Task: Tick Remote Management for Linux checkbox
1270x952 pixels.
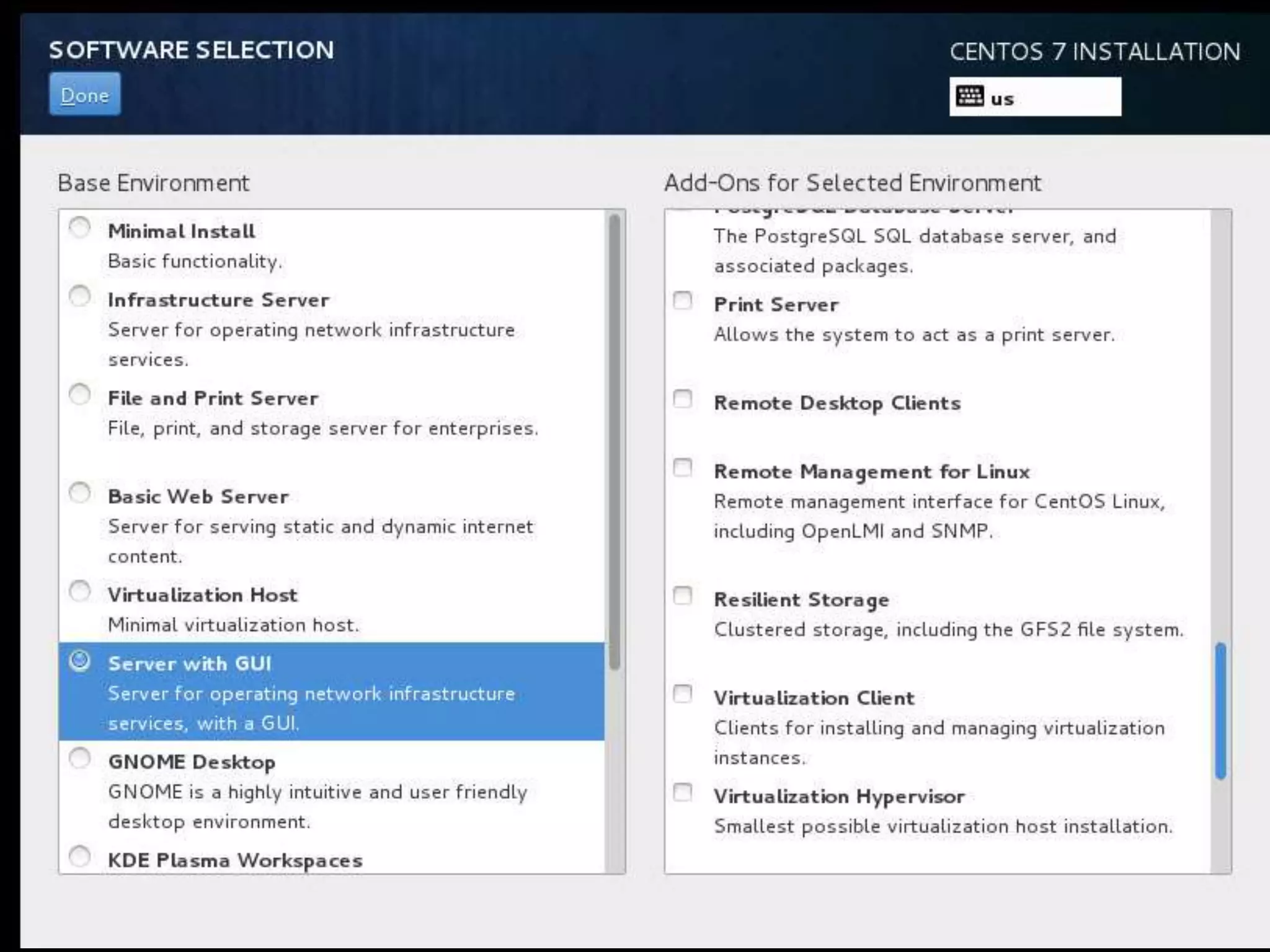Action: [x=683, y=467]
